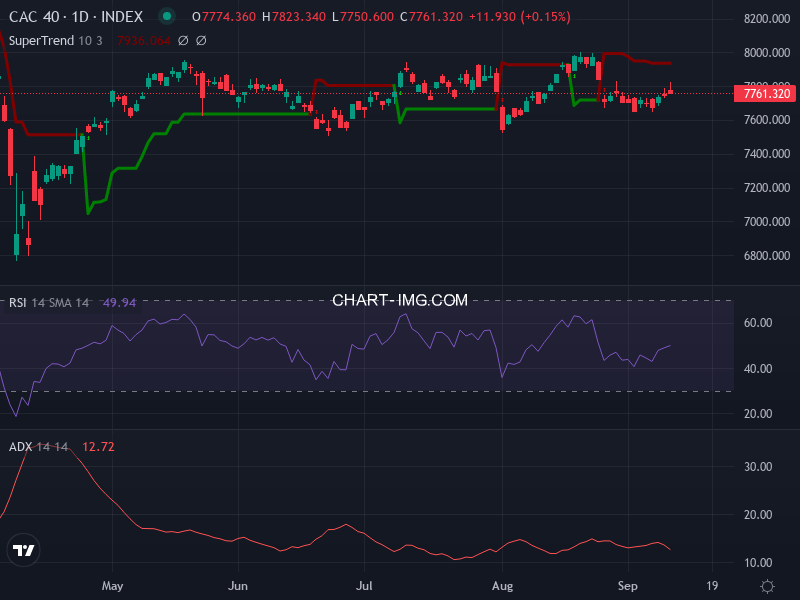Click the open price O7774.360
Viewport: 800px width, 600px height.
point(223,17)
